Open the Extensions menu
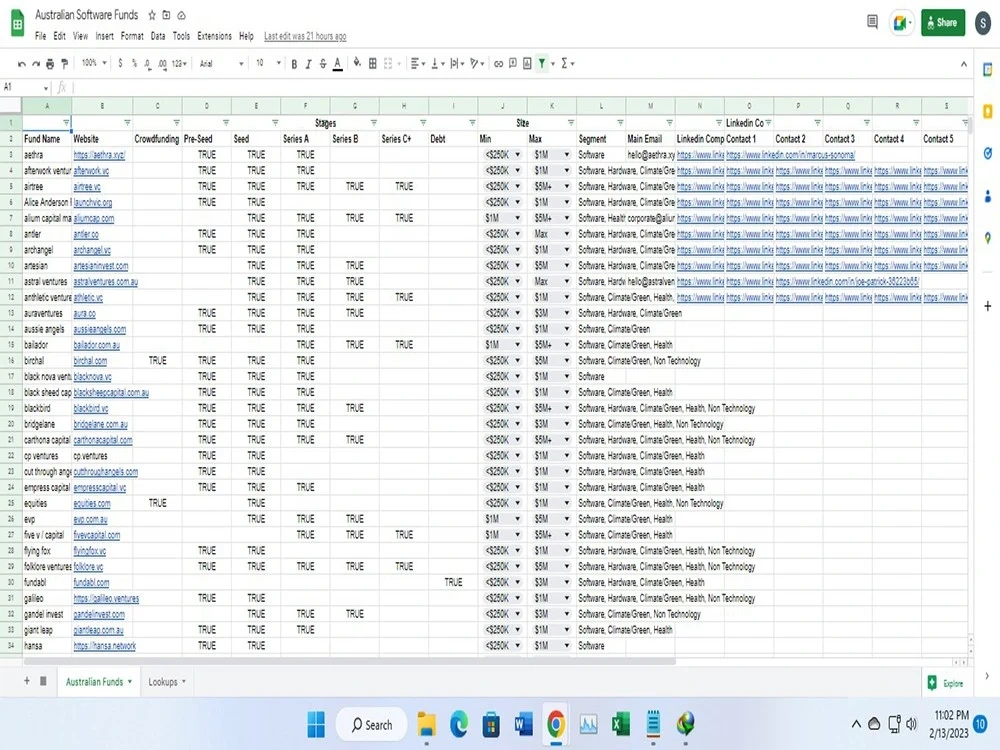Viewport: 1000px width, 750px height. (x=214, y=36)
